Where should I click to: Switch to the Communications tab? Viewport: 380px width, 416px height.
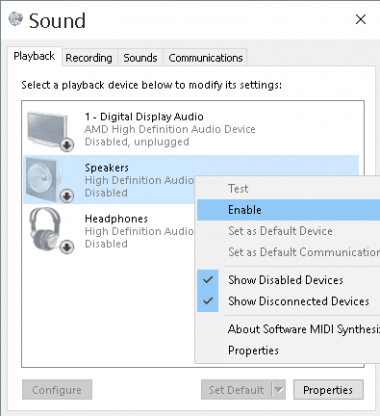(205, 58)
